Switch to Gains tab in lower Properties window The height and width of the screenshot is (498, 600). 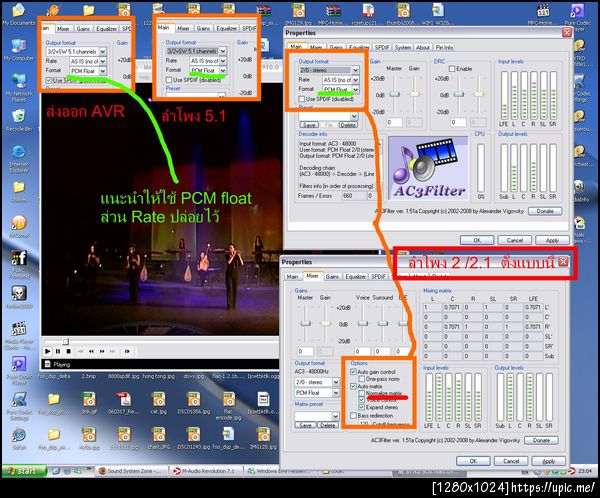332,276
